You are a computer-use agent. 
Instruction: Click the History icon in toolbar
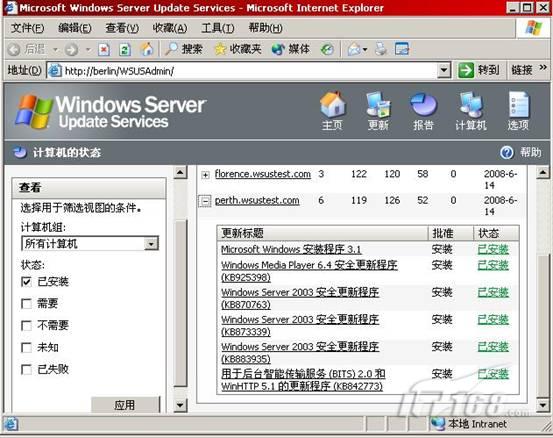click(327, 49)
